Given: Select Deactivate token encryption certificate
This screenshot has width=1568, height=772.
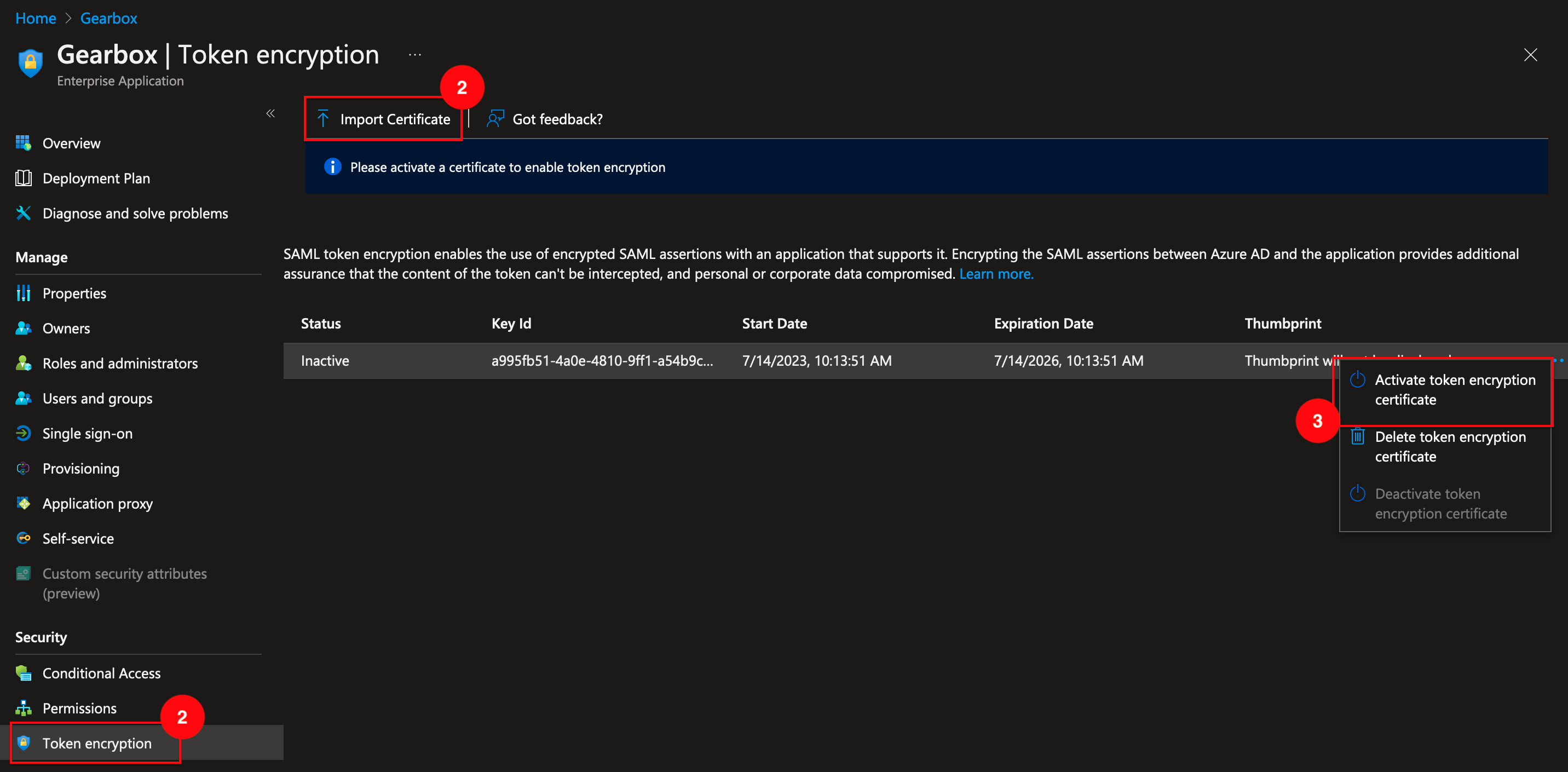Looking at the screenshot, I should click(1444, 504).
